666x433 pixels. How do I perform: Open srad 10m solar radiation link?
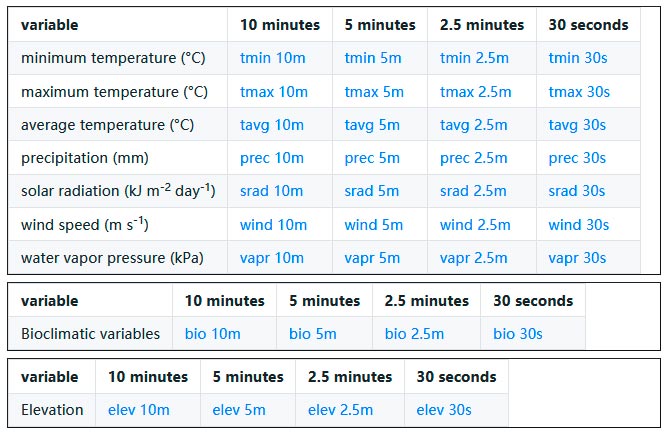[271, 191]
